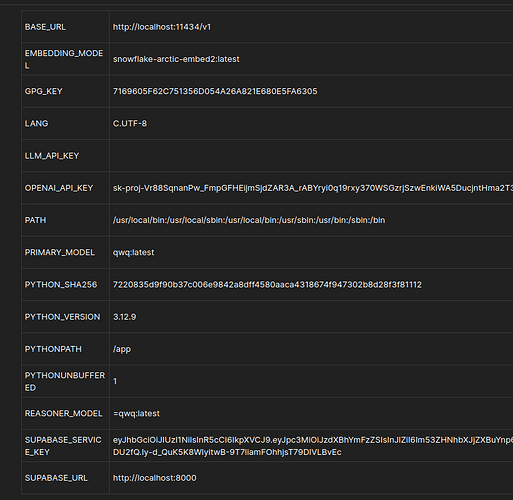Click the C.UTF-8 value cell
Screen dimensions: 513x500
coord(311,124)
